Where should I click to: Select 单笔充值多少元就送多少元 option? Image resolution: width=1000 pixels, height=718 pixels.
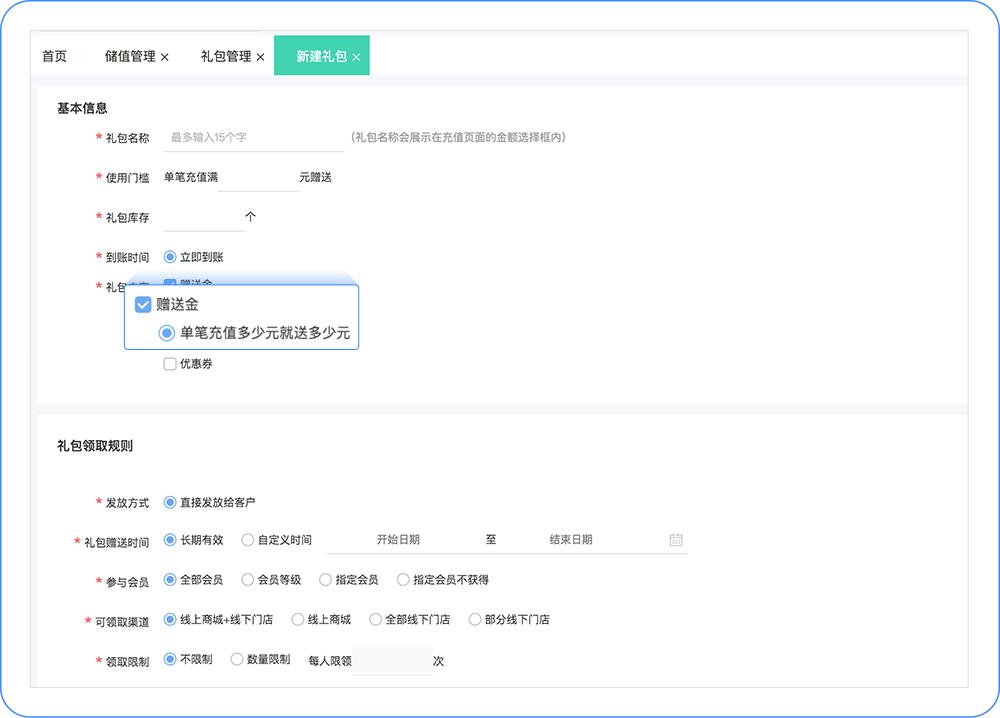coord(167,334)
